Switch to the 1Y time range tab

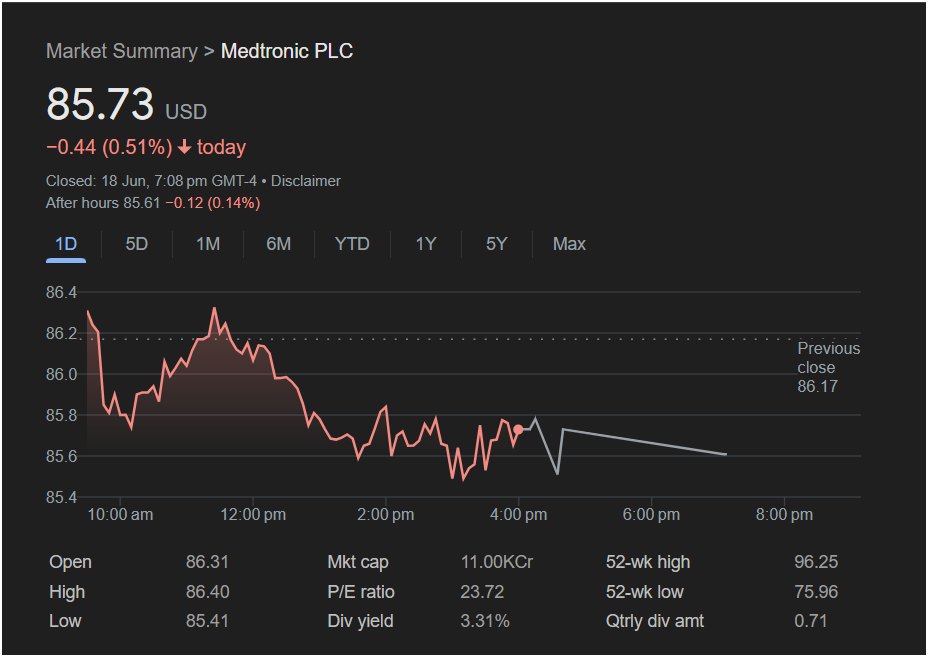[x=426, y=244]
